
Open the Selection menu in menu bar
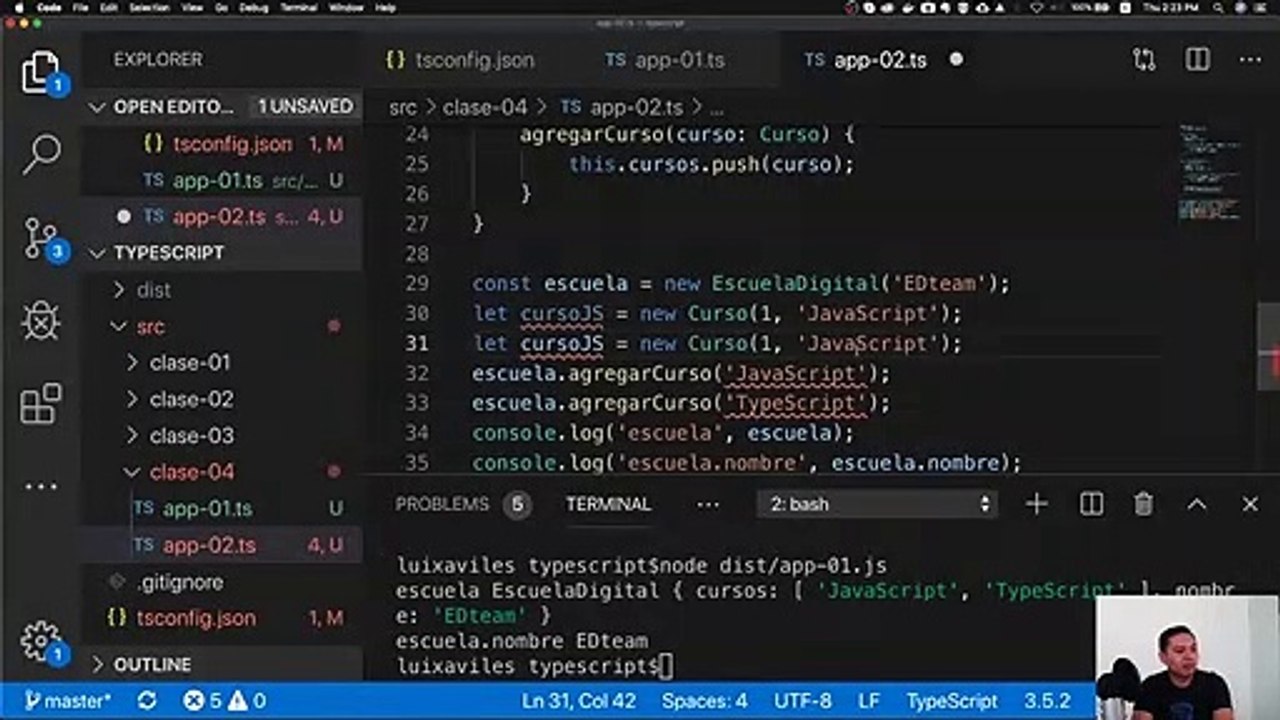pyautogui.click(x=147, y=7)
